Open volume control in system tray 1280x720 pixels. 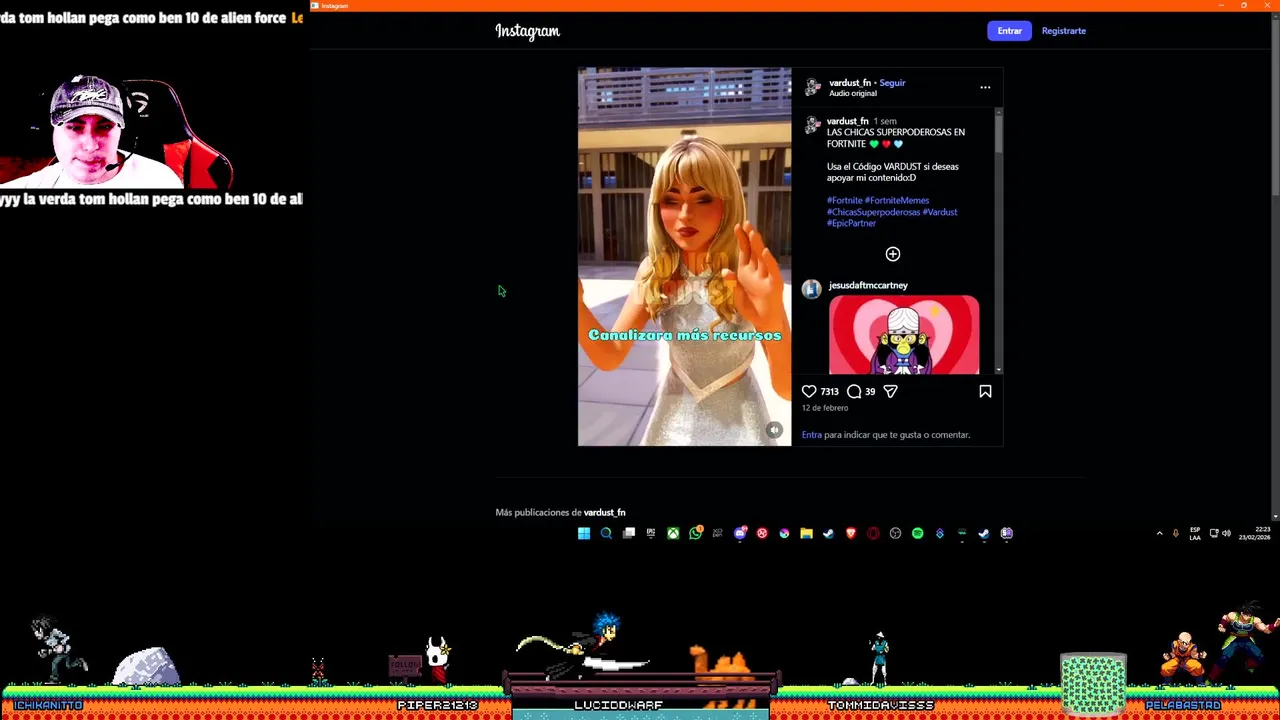tap(1227, 533)
